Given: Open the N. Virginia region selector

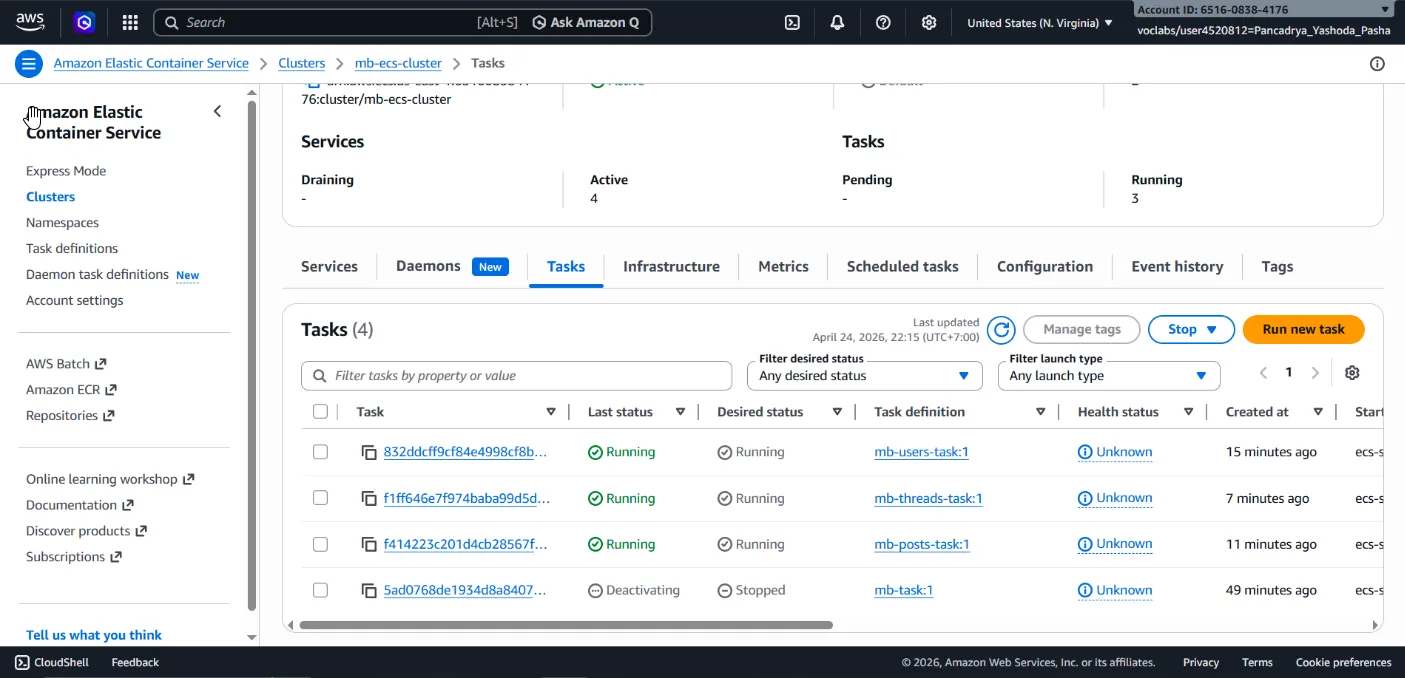Looking at the screenshot, I should [x=1040, y=22].
